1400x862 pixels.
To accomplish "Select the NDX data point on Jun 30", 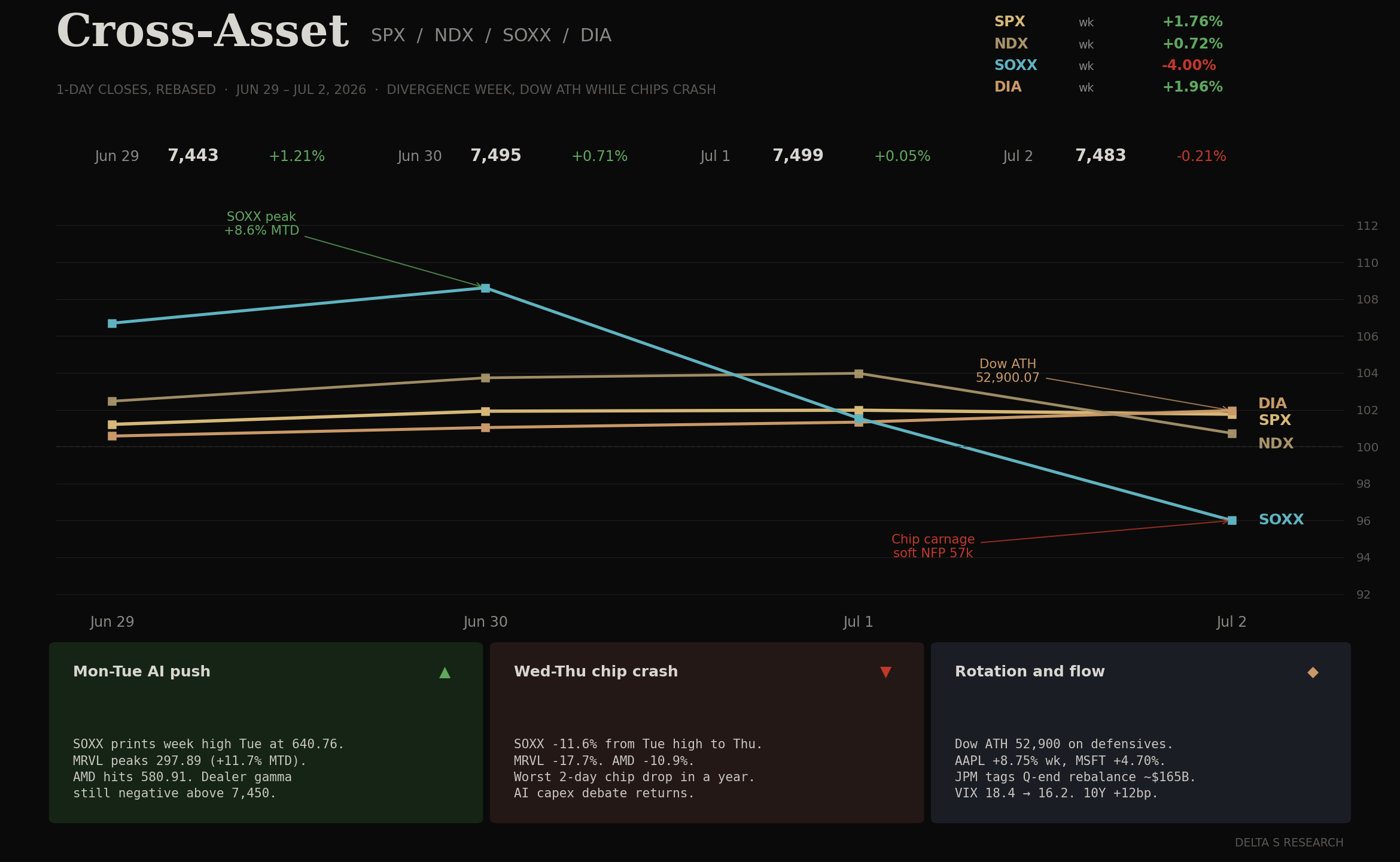I will click(485, 378).
